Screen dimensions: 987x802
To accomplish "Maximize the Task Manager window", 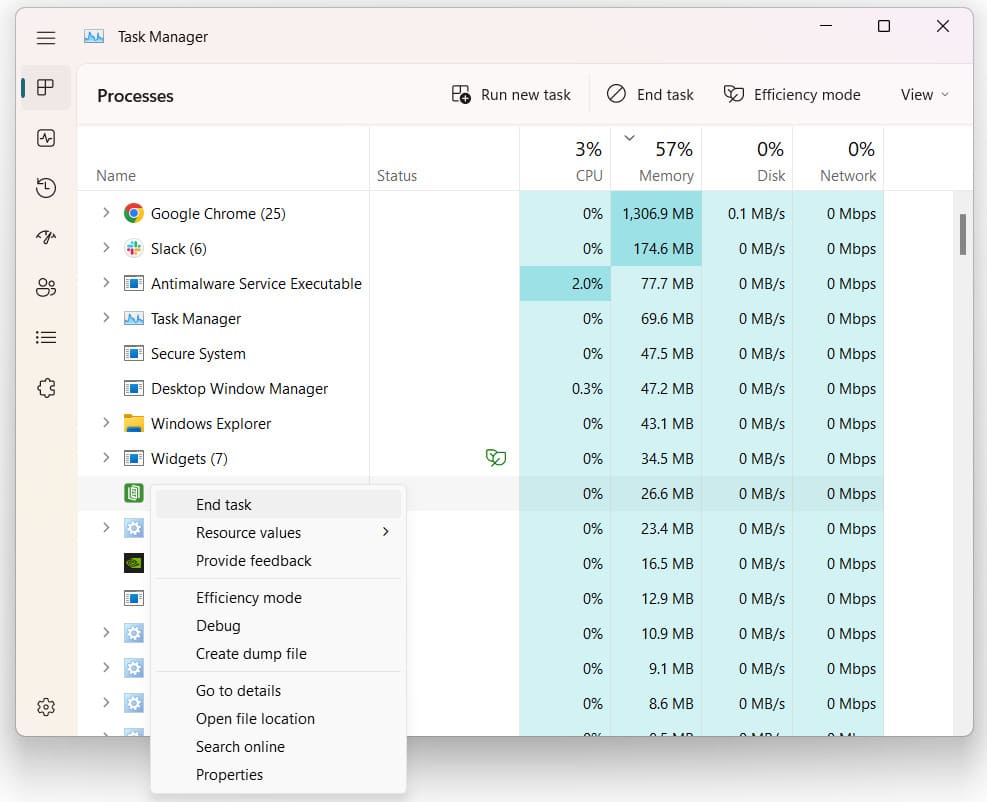I will tap(884, 26).
